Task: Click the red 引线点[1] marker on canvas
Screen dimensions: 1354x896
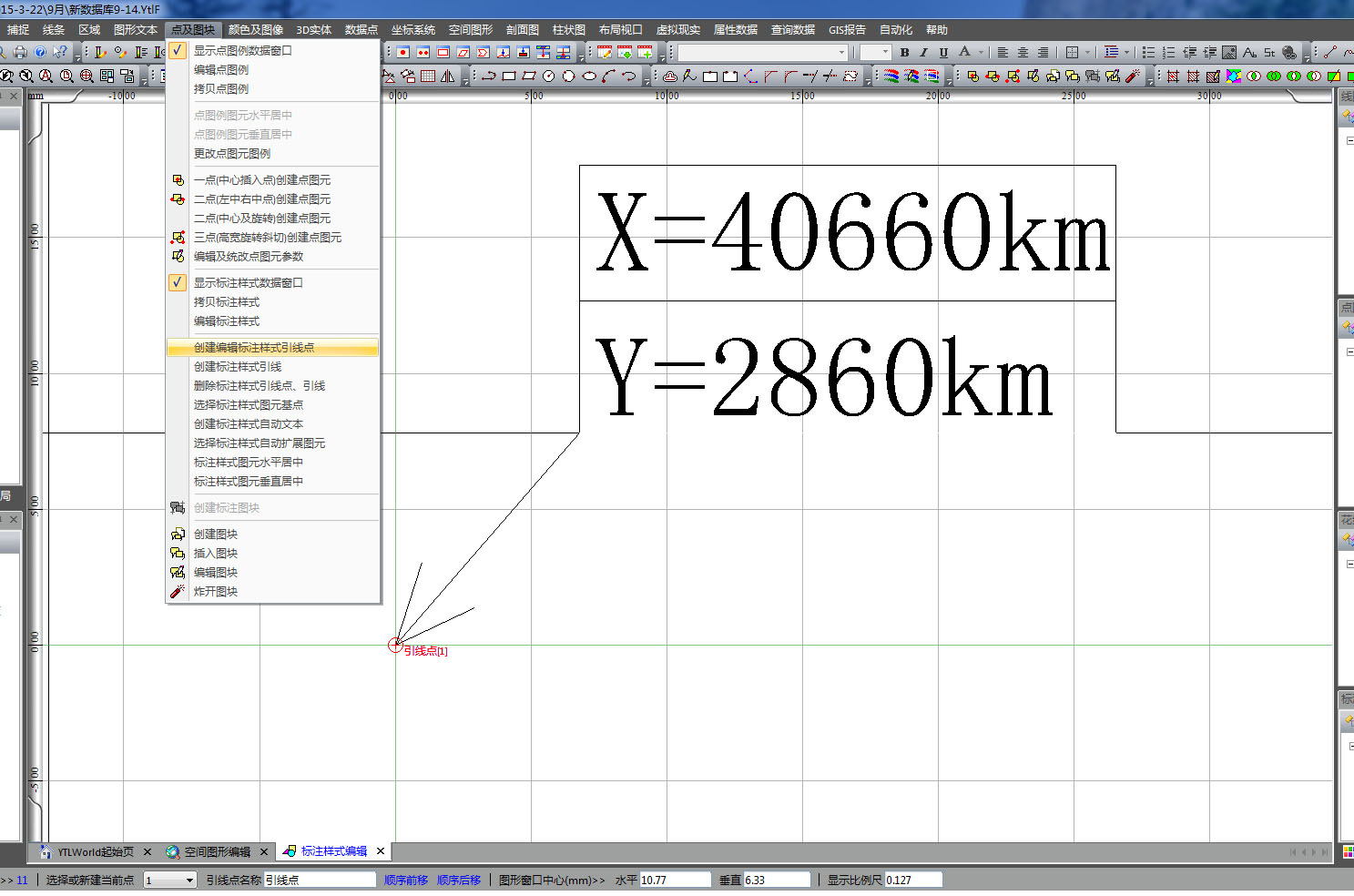Action: pyautogui.click(x=395, y=645)
